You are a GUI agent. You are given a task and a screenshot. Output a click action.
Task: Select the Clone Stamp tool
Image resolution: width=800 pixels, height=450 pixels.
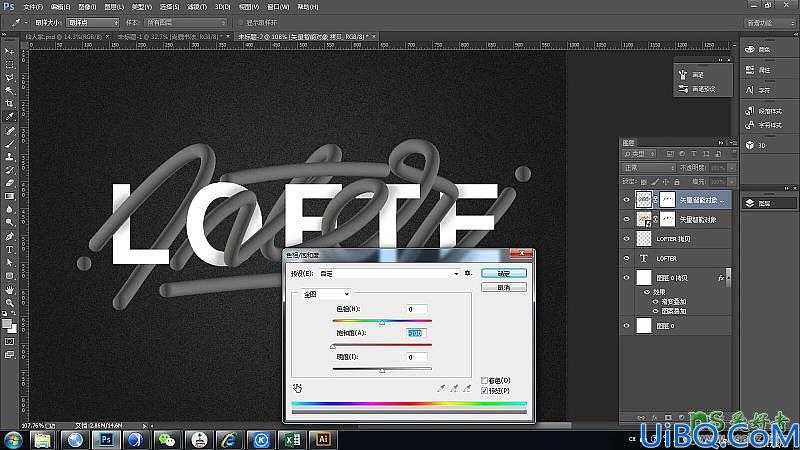(9, 157)
